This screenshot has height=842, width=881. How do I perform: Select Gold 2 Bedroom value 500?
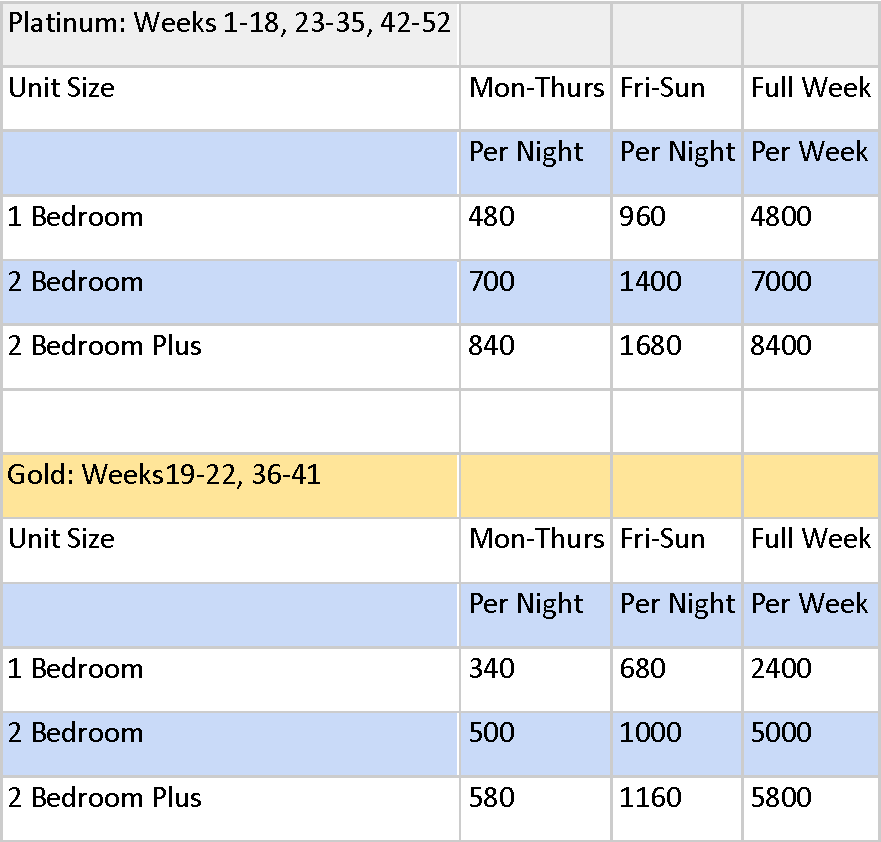(x=535, y=744)
